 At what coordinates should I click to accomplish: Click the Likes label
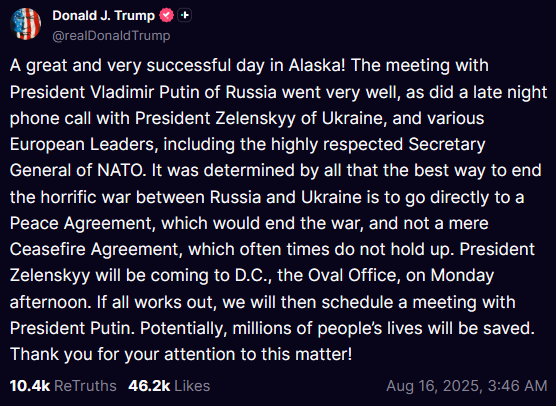pyautogui.click(x=192, y=386)
